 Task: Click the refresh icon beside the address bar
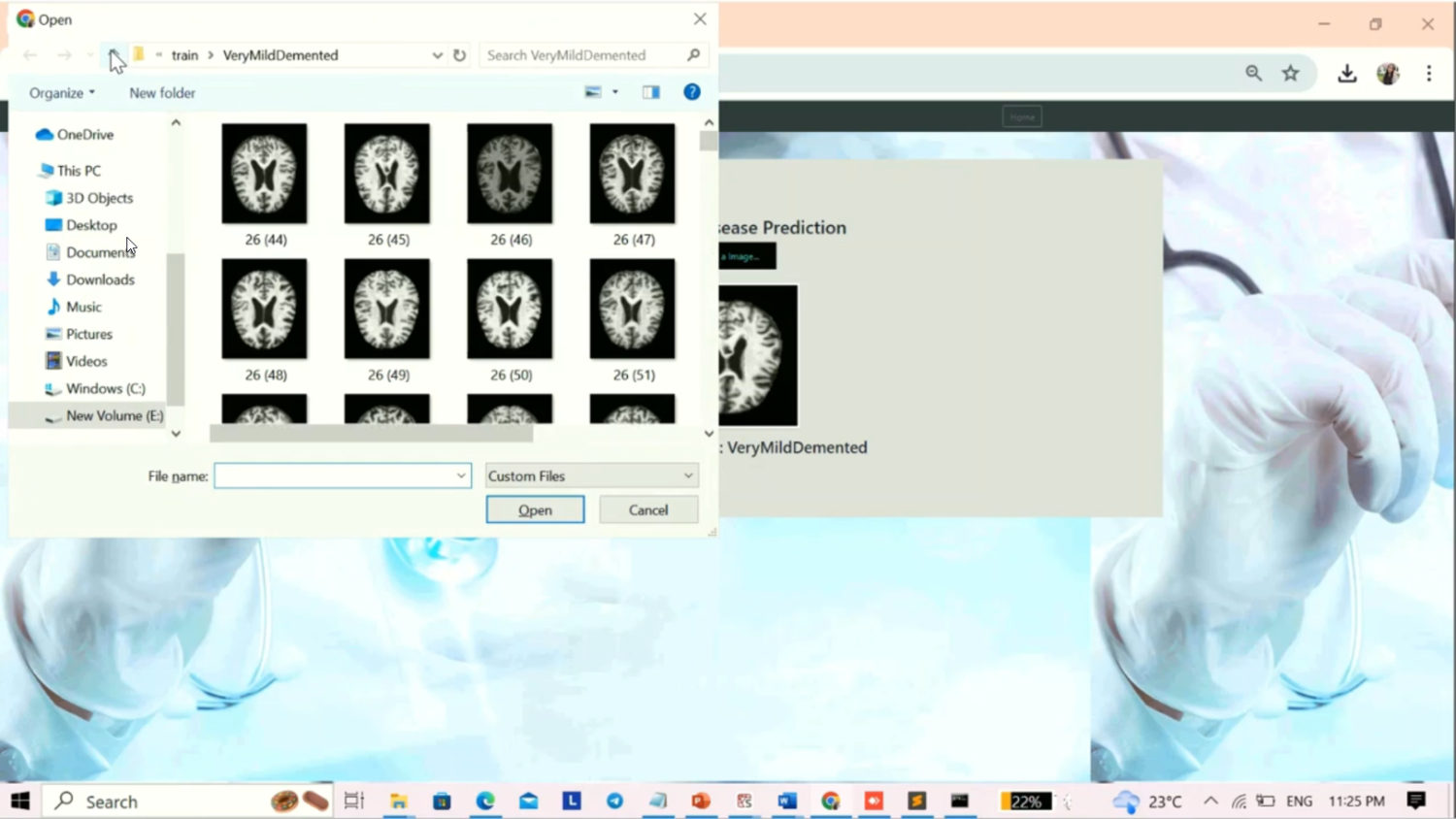[x=459, y=55]
